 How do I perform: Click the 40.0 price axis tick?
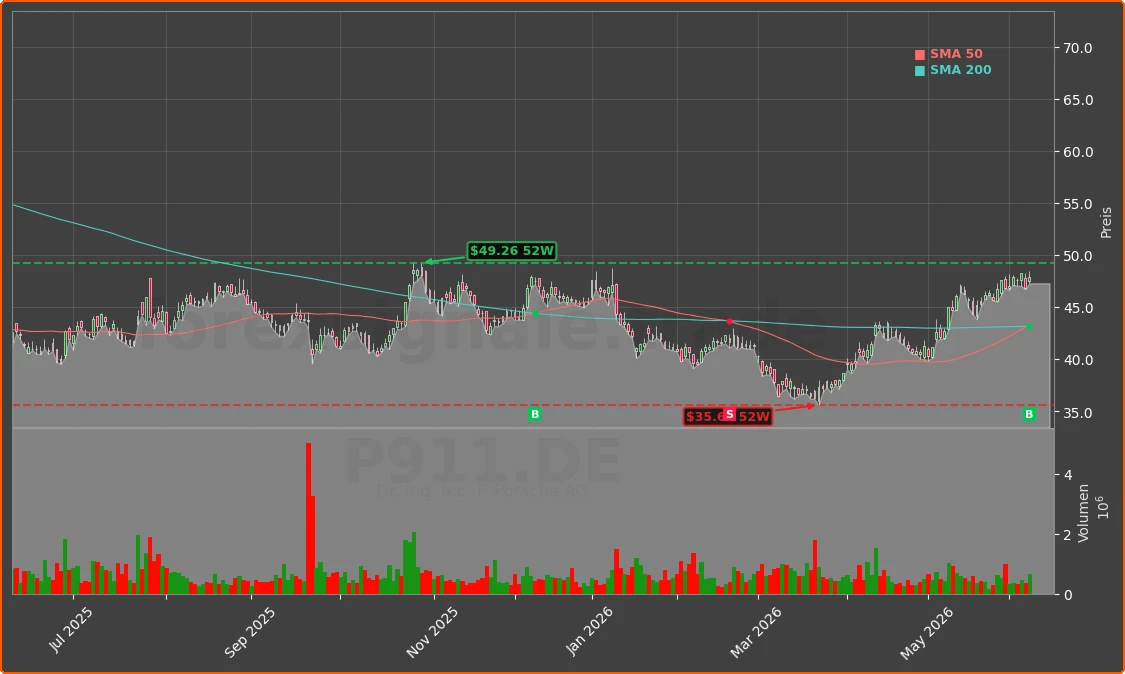(x=1078, y=360)
